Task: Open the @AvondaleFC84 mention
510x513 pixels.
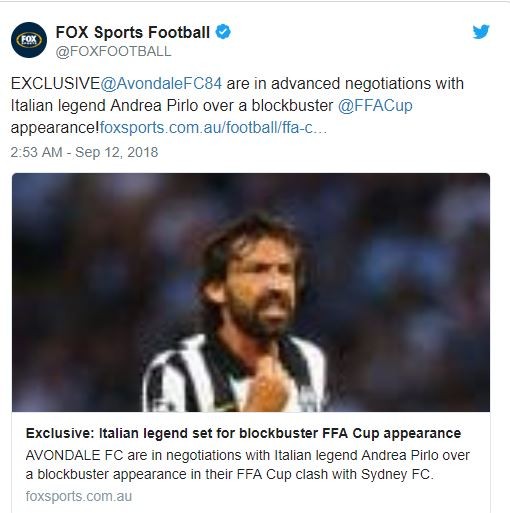Action: pyautogui.click(x=161, y=83)
